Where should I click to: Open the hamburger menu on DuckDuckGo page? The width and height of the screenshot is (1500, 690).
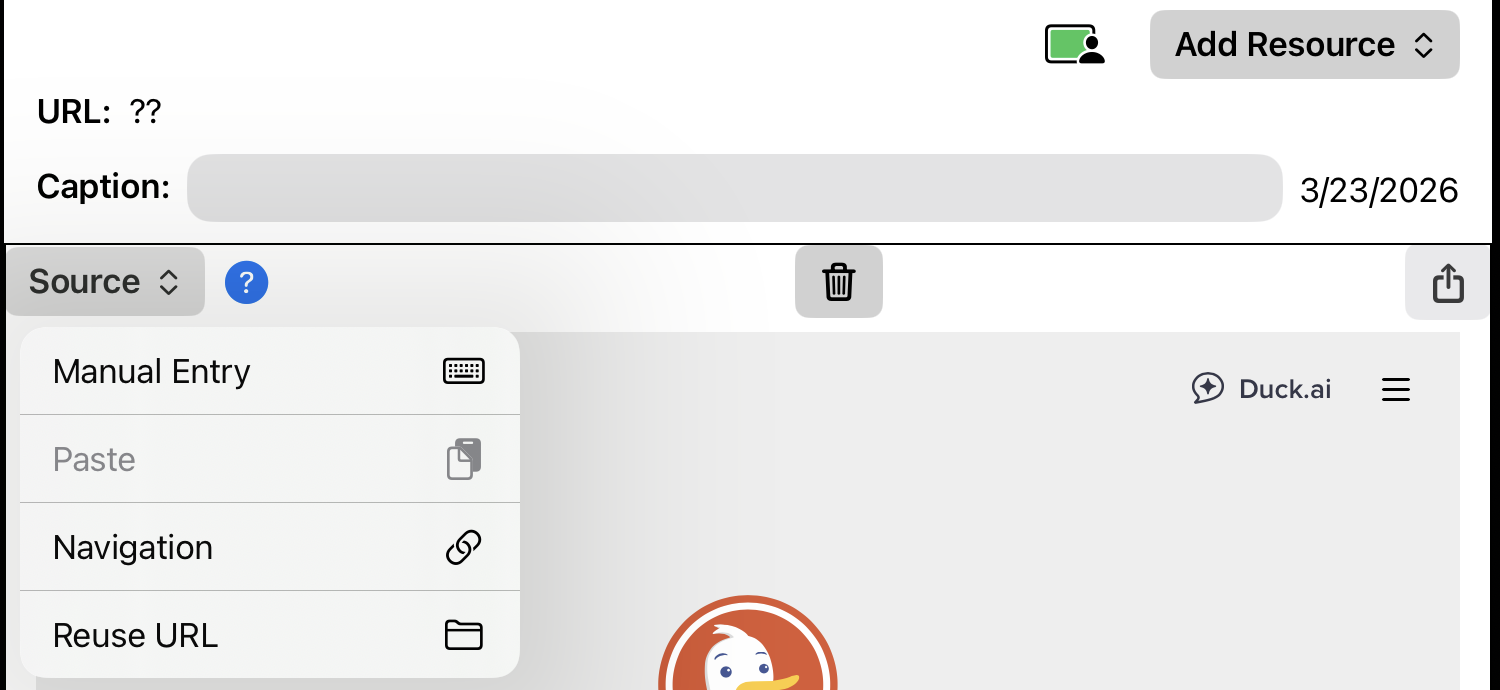1395,389
